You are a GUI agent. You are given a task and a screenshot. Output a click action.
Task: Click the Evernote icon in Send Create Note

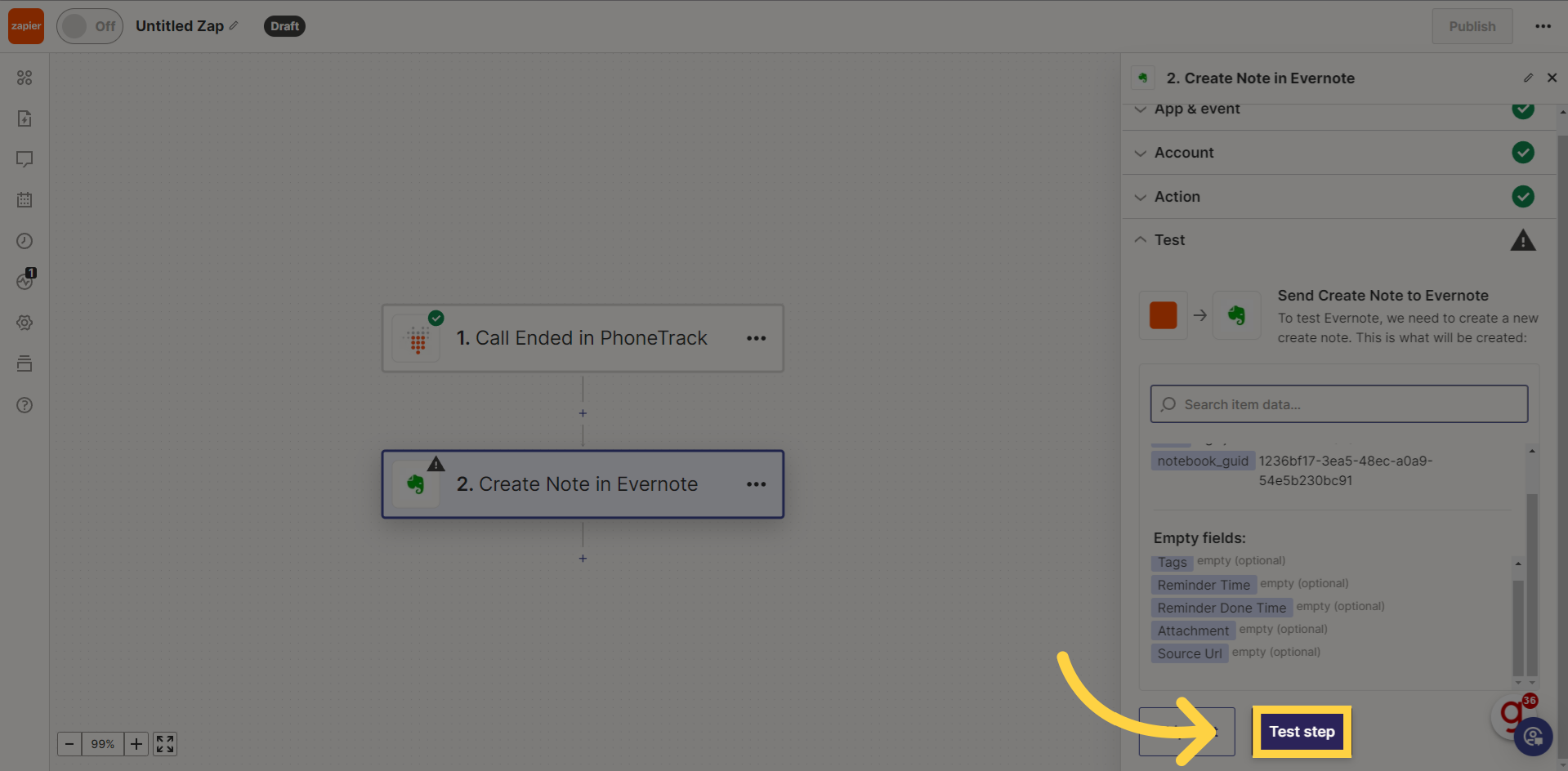pos(1236,315)
